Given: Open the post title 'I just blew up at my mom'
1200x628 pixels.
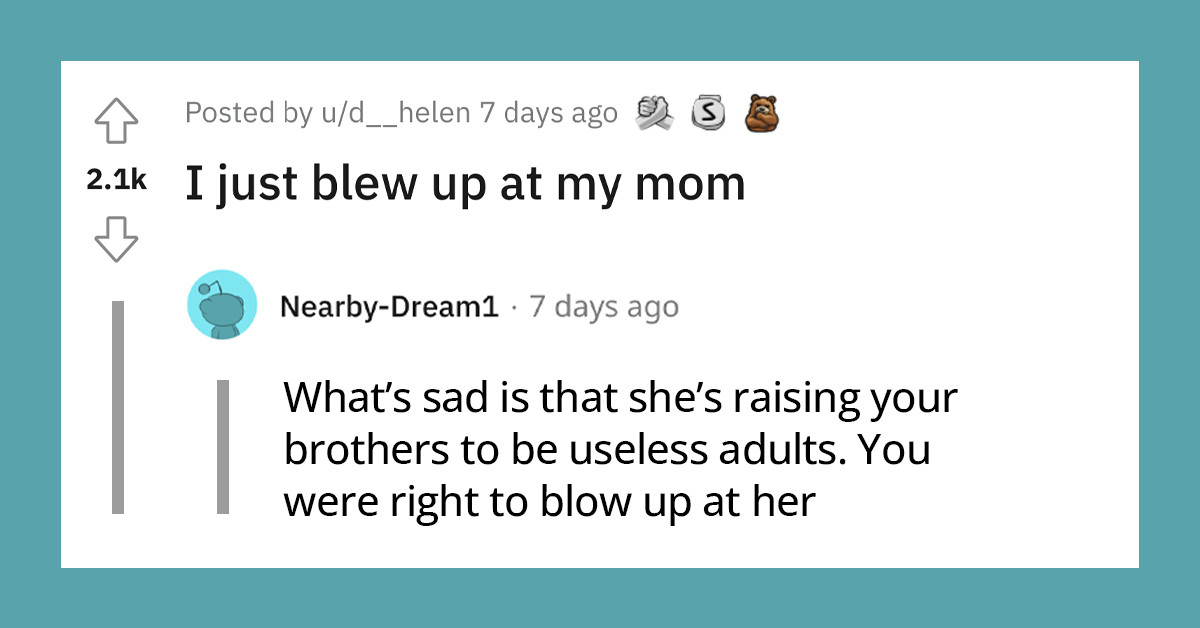Looking at the screenshot, I should [463, 183].
